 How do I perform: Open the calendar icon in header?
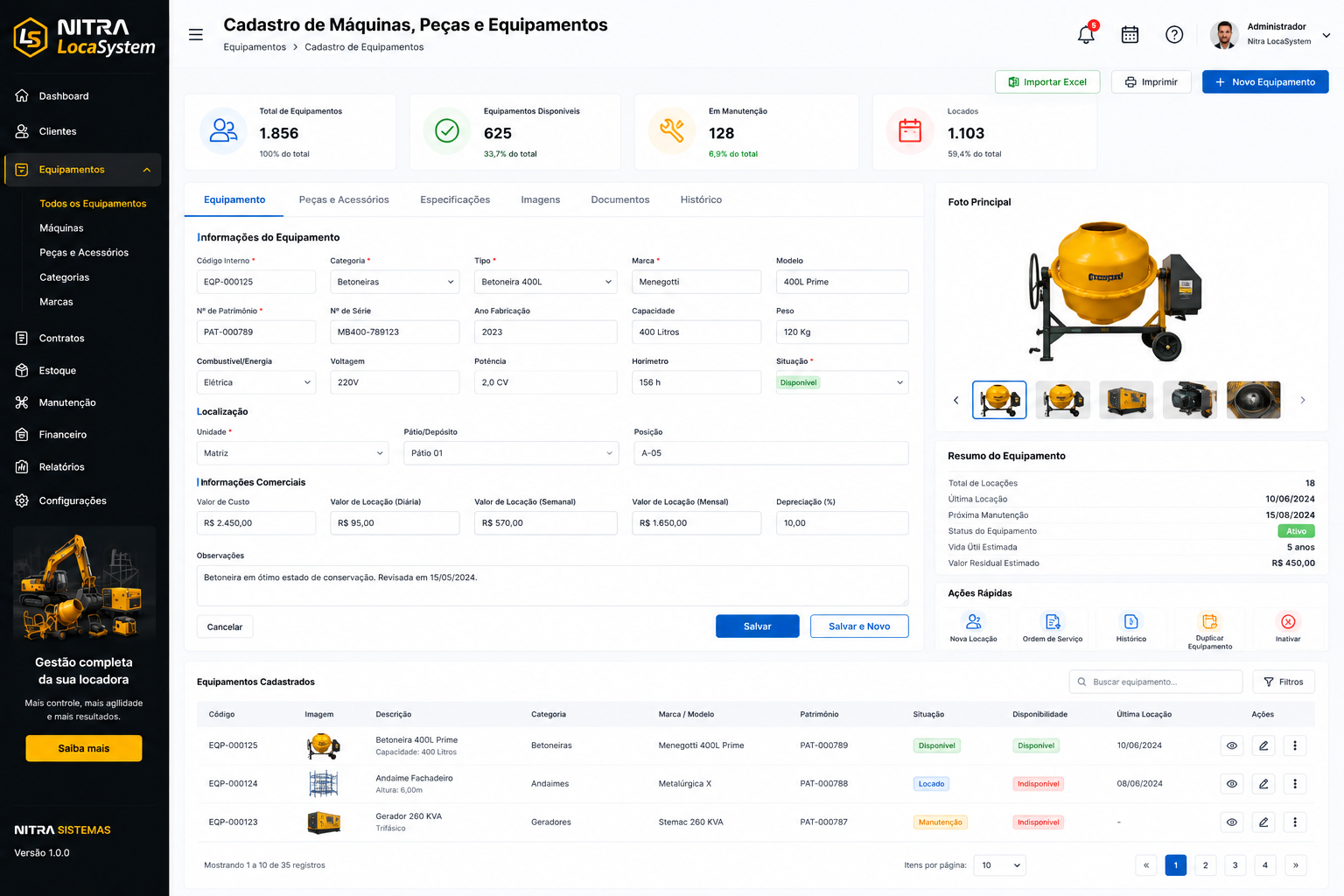point(1130,34)
